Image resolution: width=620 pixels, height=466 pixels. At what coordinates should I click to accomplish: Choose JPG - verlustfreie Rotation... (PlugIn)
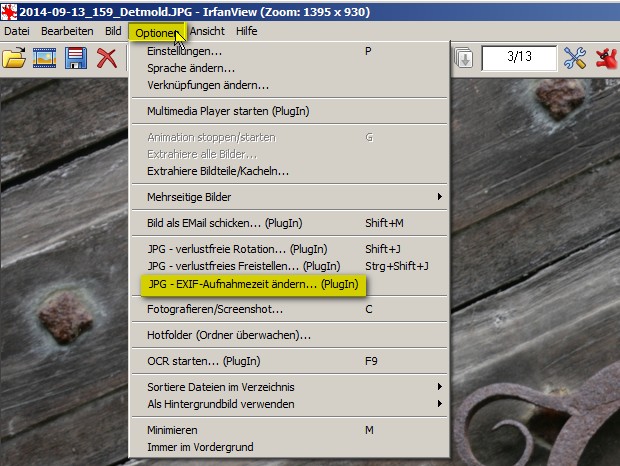coord(291,249)
